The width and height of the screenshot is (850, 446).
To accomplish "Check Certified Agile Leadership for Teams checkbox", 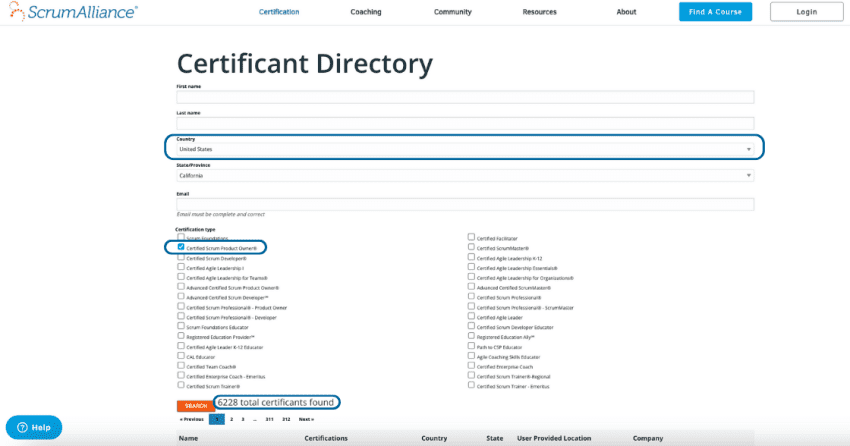I will tap(181, 277).
